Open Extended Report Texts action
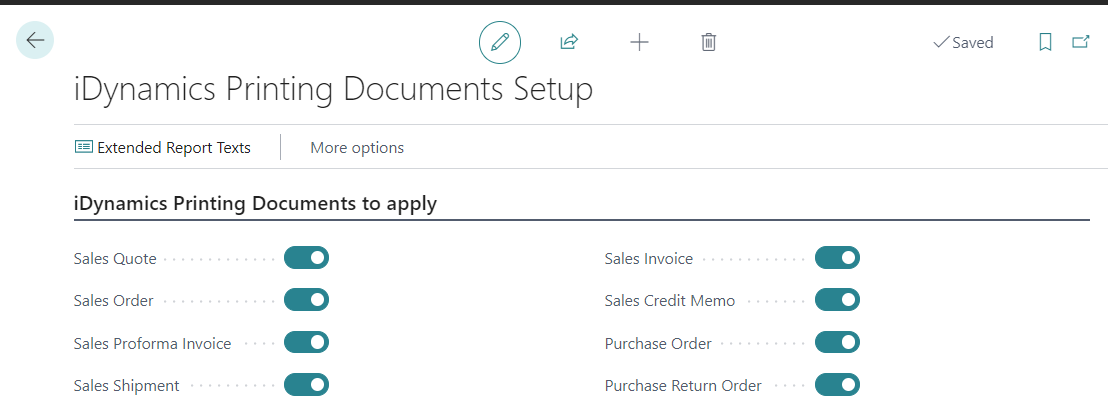The height and width of the screenshot is (416, 1108). [x=163, y=148]
